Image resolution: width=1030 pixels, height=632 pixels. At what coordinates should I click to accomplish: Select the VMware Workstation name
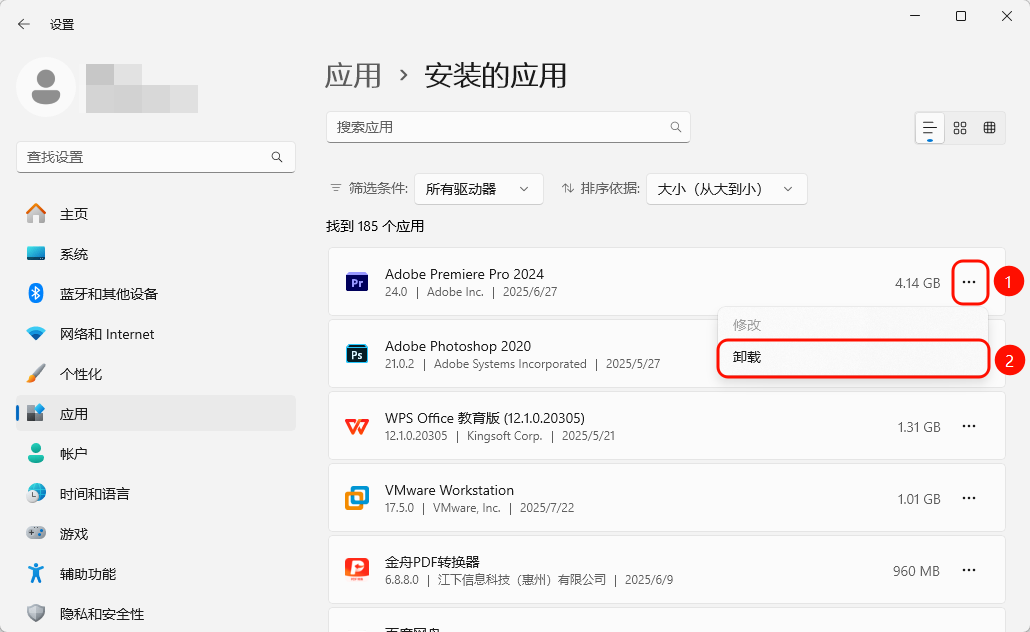click(x=449, y=490)
